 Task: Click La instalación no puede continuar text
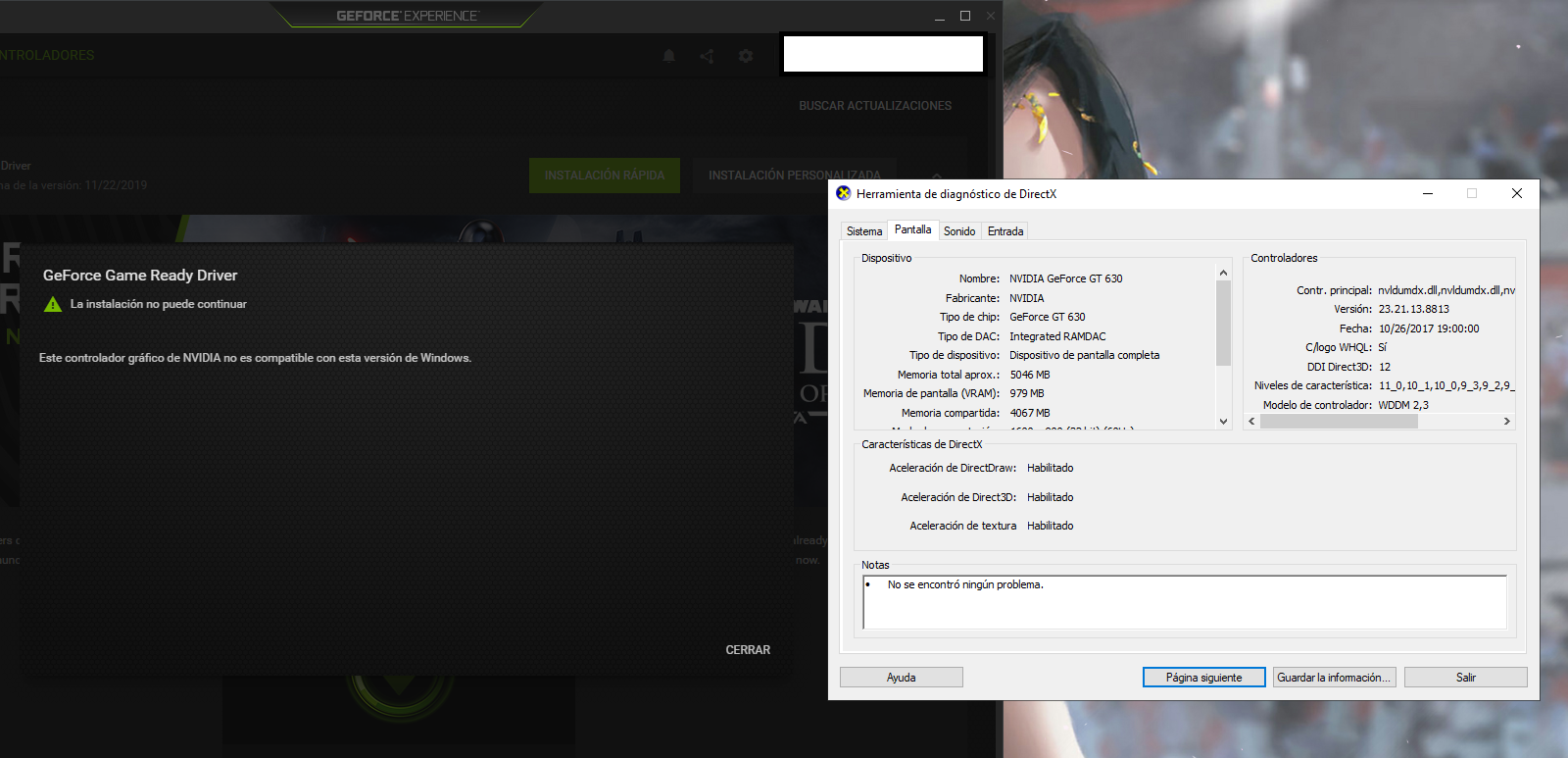[159, 304]
